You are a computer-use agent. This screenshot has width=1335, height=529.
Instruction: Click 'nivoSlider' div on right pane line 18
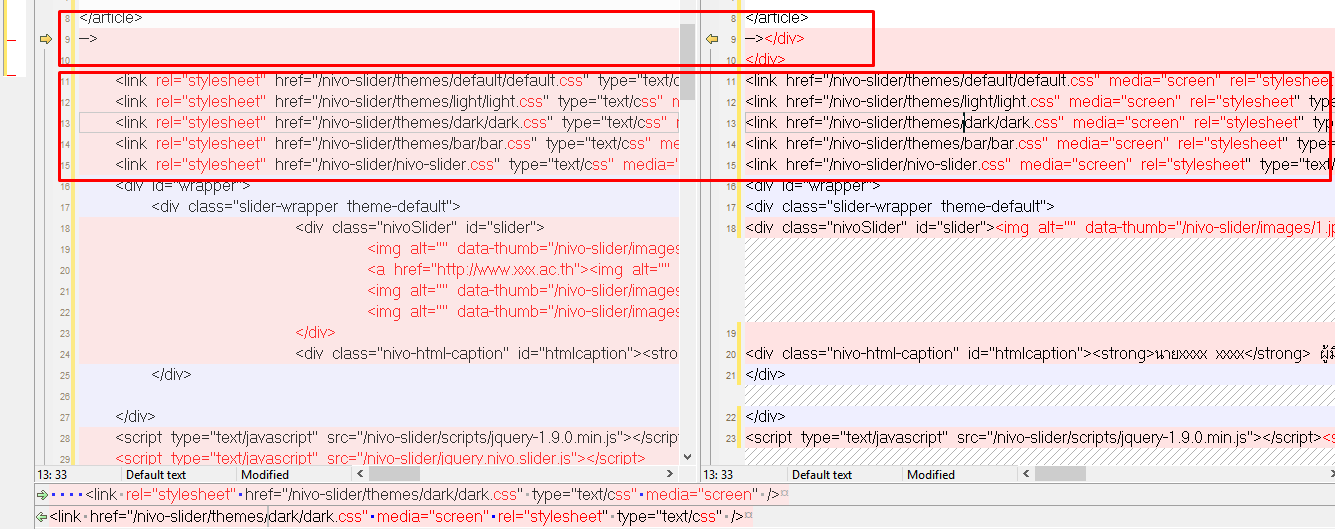(869, 228)
